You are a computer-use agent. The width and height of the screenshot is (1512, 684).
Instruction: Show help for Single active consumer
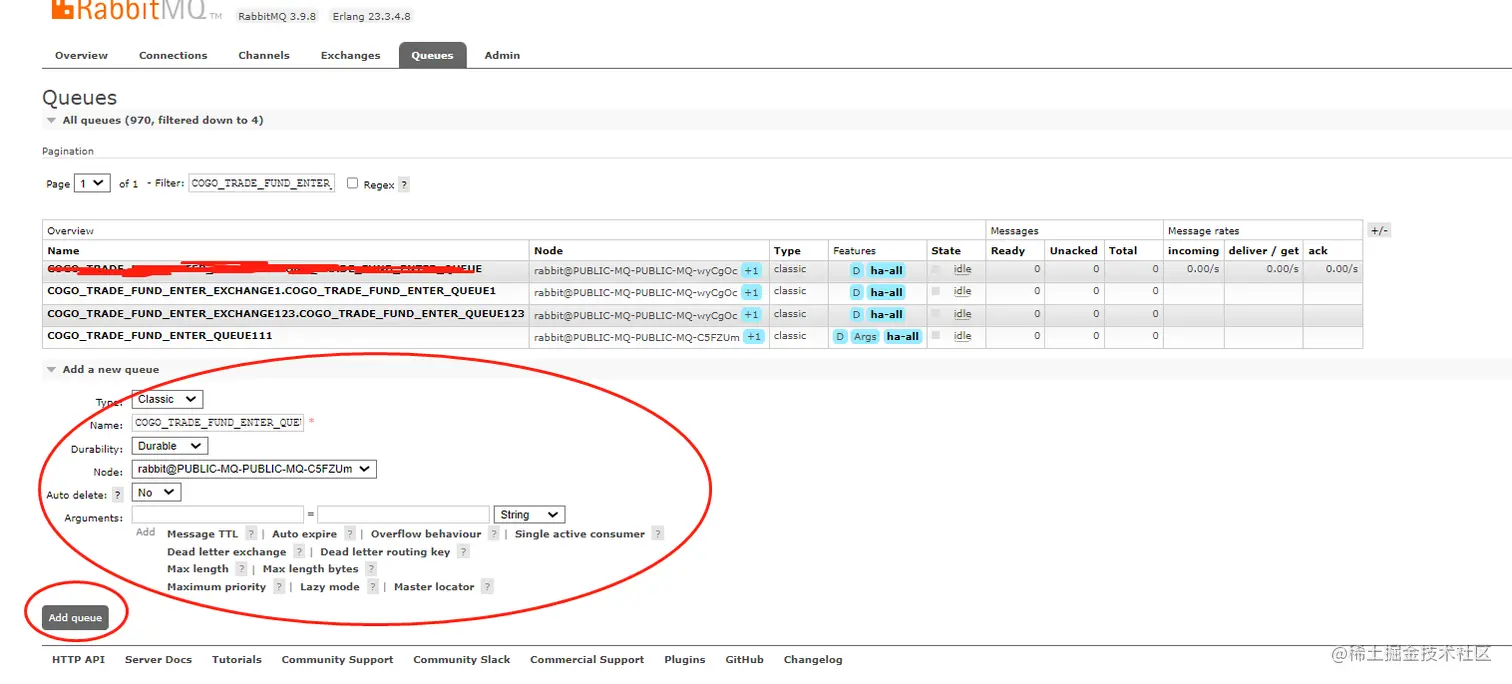pyautogui.click(x=657, y=534)
